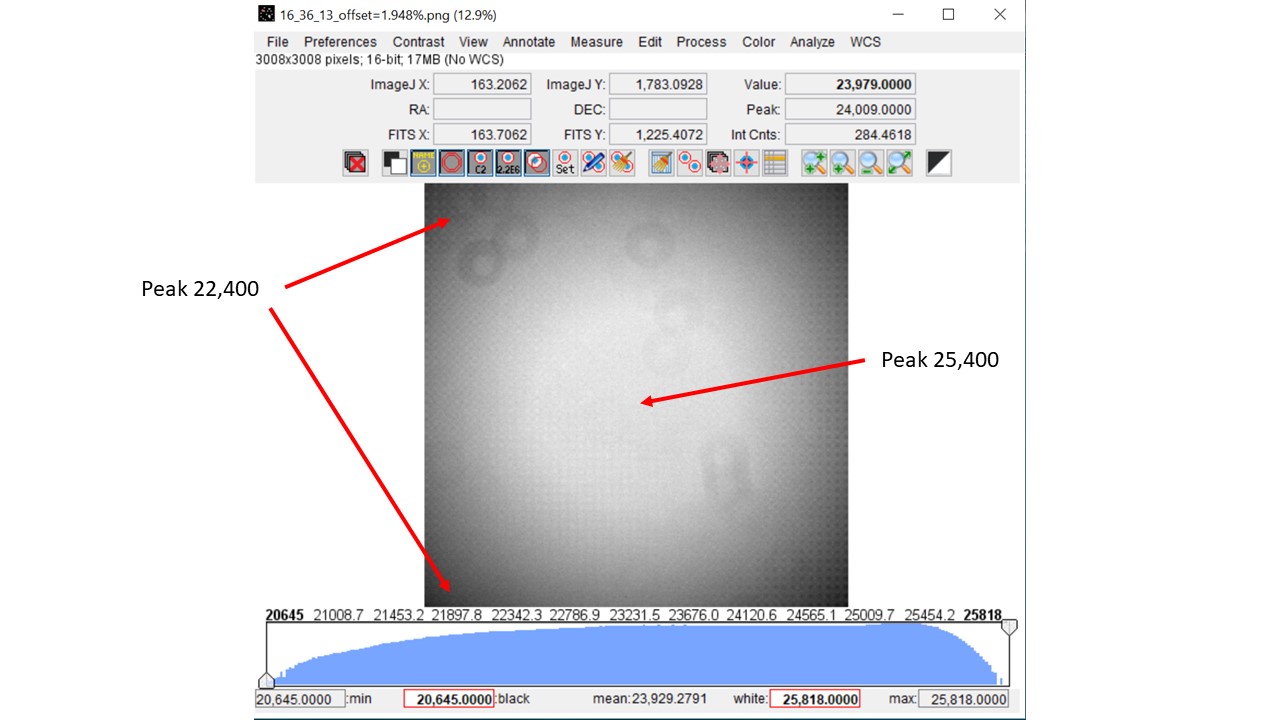
Task: Open the Measure menu
Action: pos(596,42)
